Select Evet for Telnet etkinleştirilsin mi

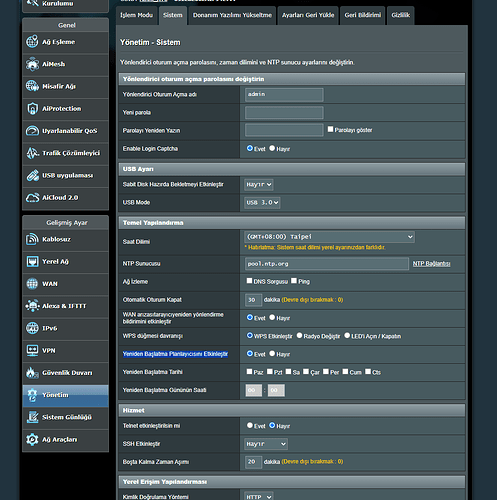tap(250, 425)
